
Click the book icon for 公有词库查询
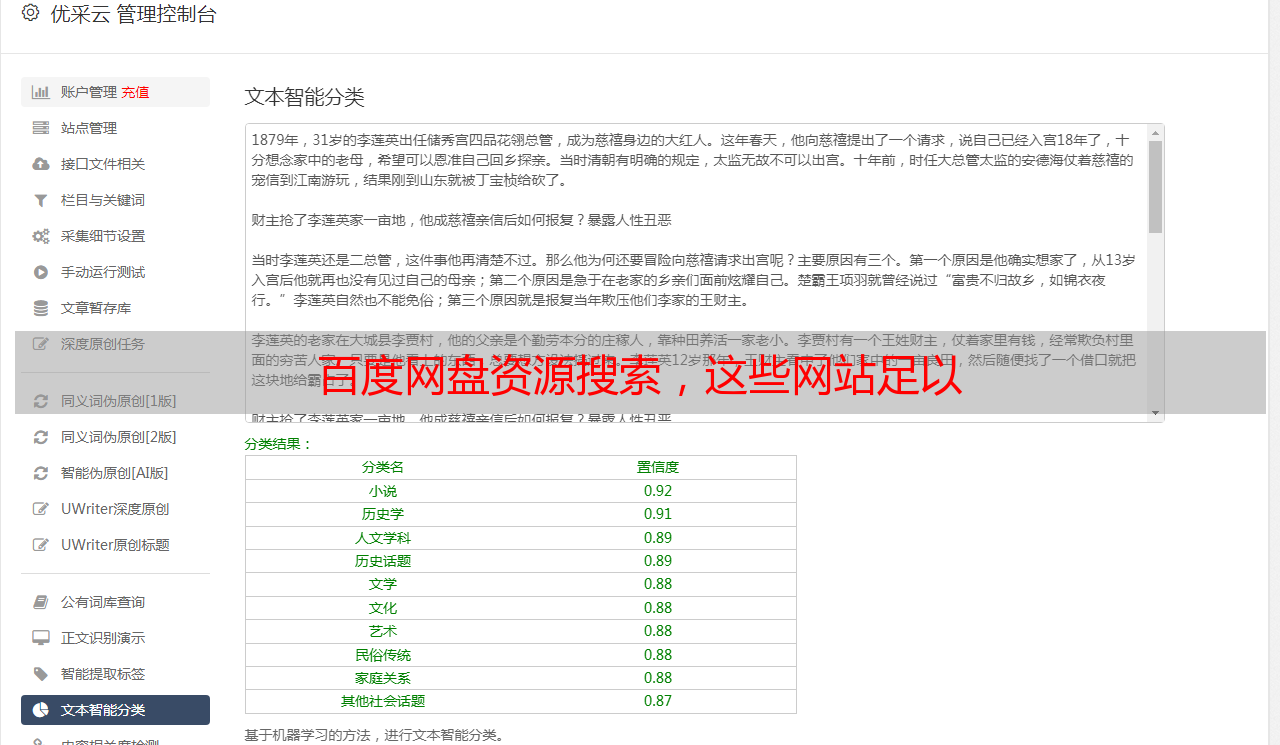point(41,602)
